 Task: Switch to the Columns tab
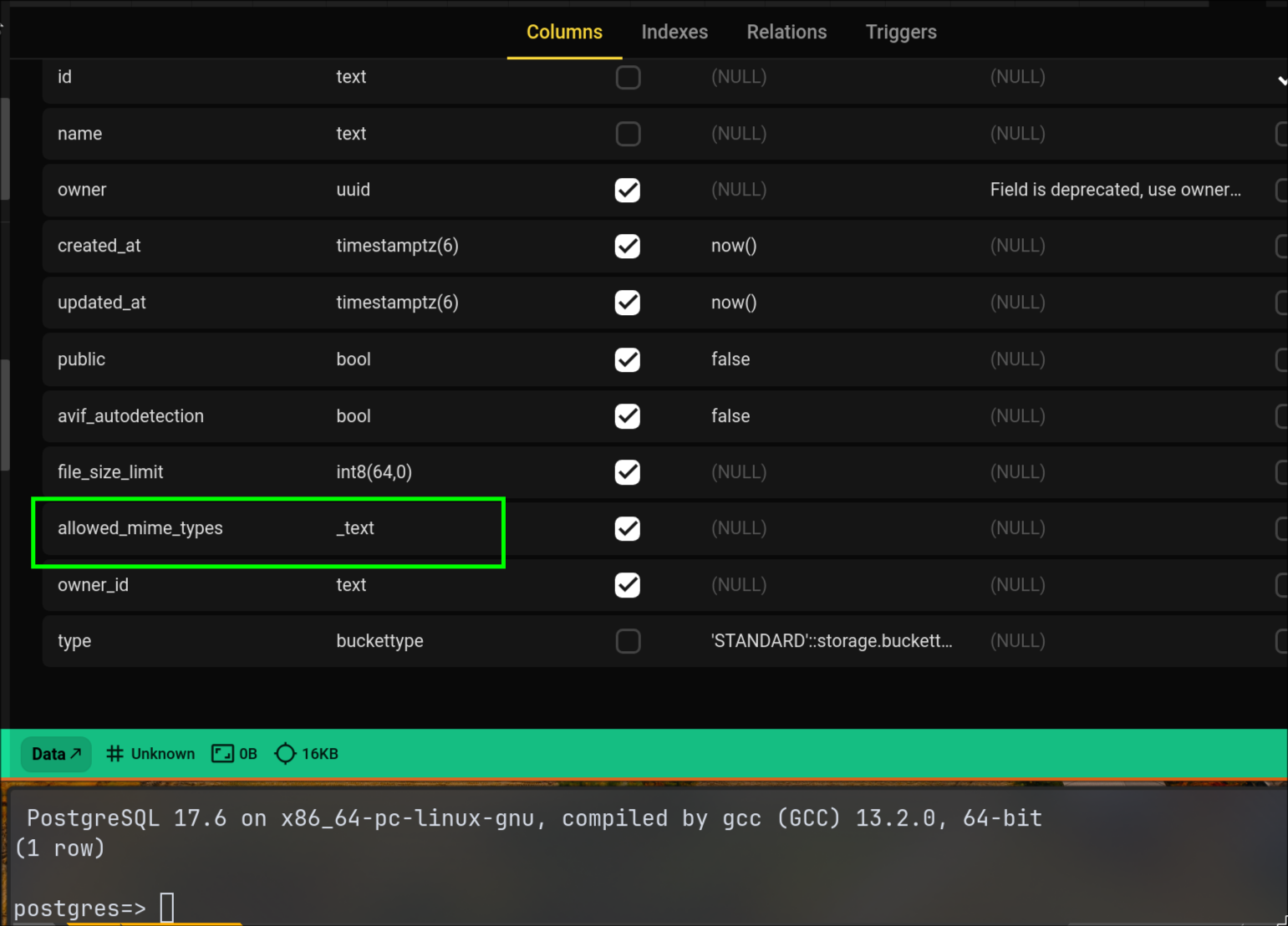[564, 32]
